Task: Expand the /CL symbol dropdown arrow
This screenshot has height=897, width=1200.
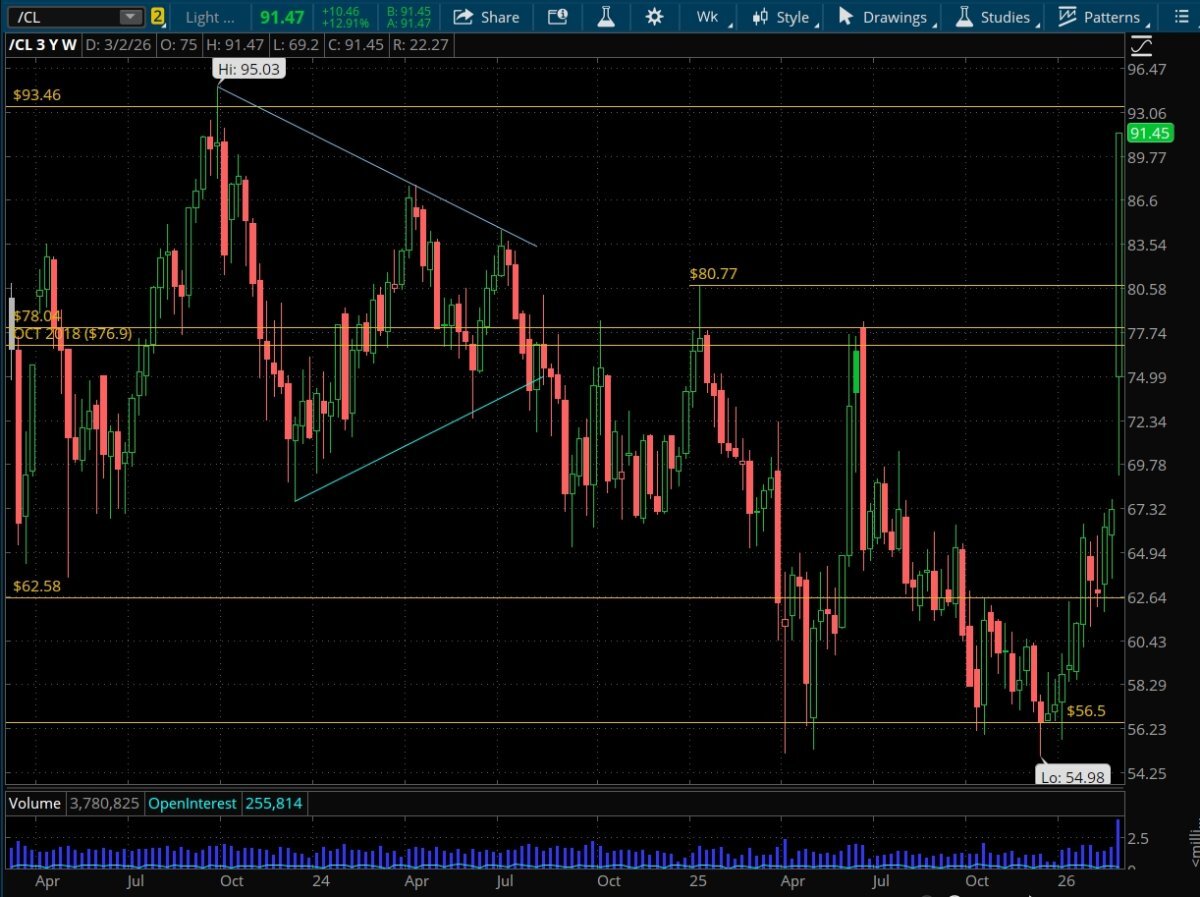Action: tap(130, 17)
